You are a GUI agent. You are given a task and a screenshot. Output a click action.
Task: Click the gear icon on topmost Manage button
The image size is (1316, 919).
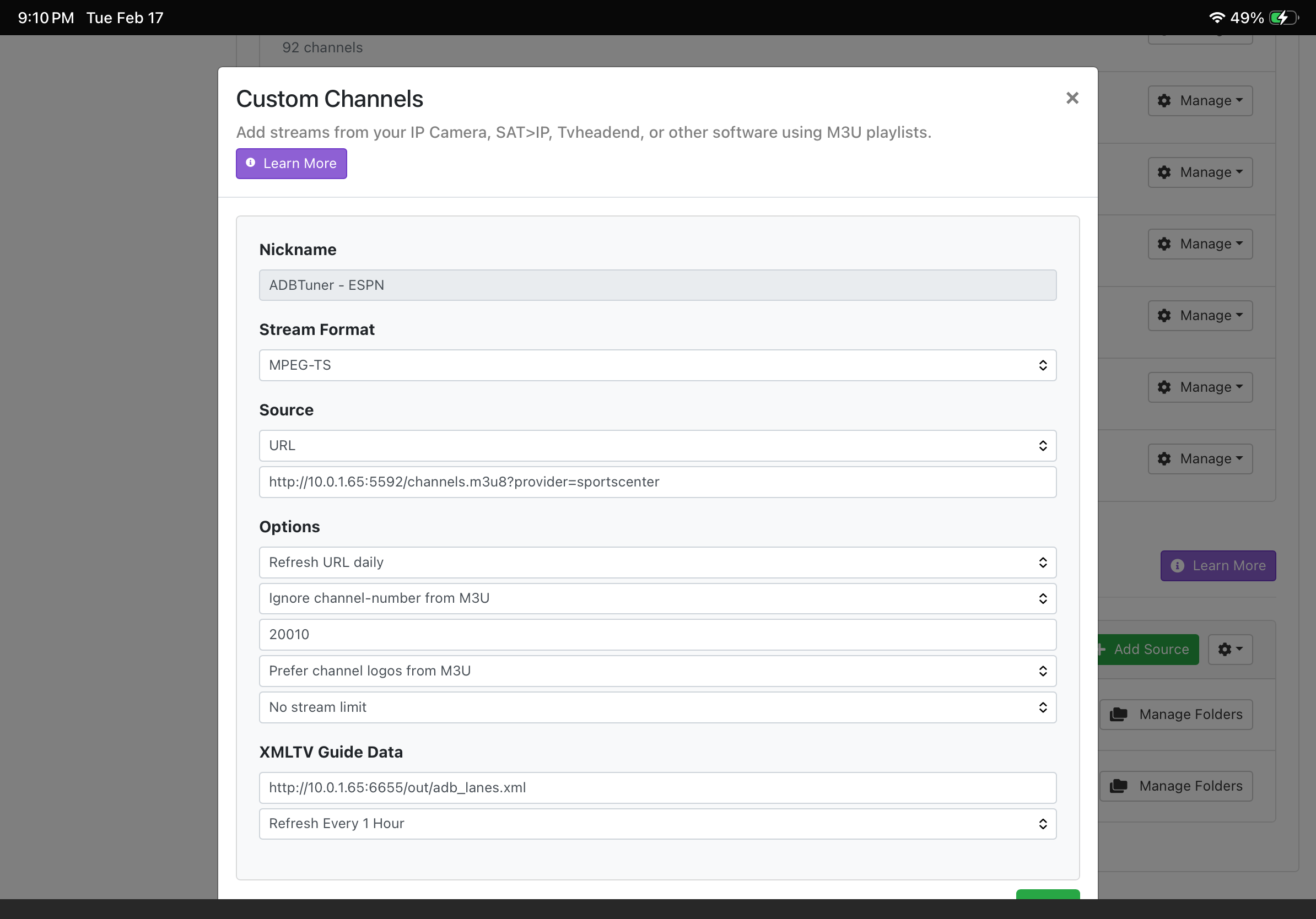click(x=1163, y=101)
